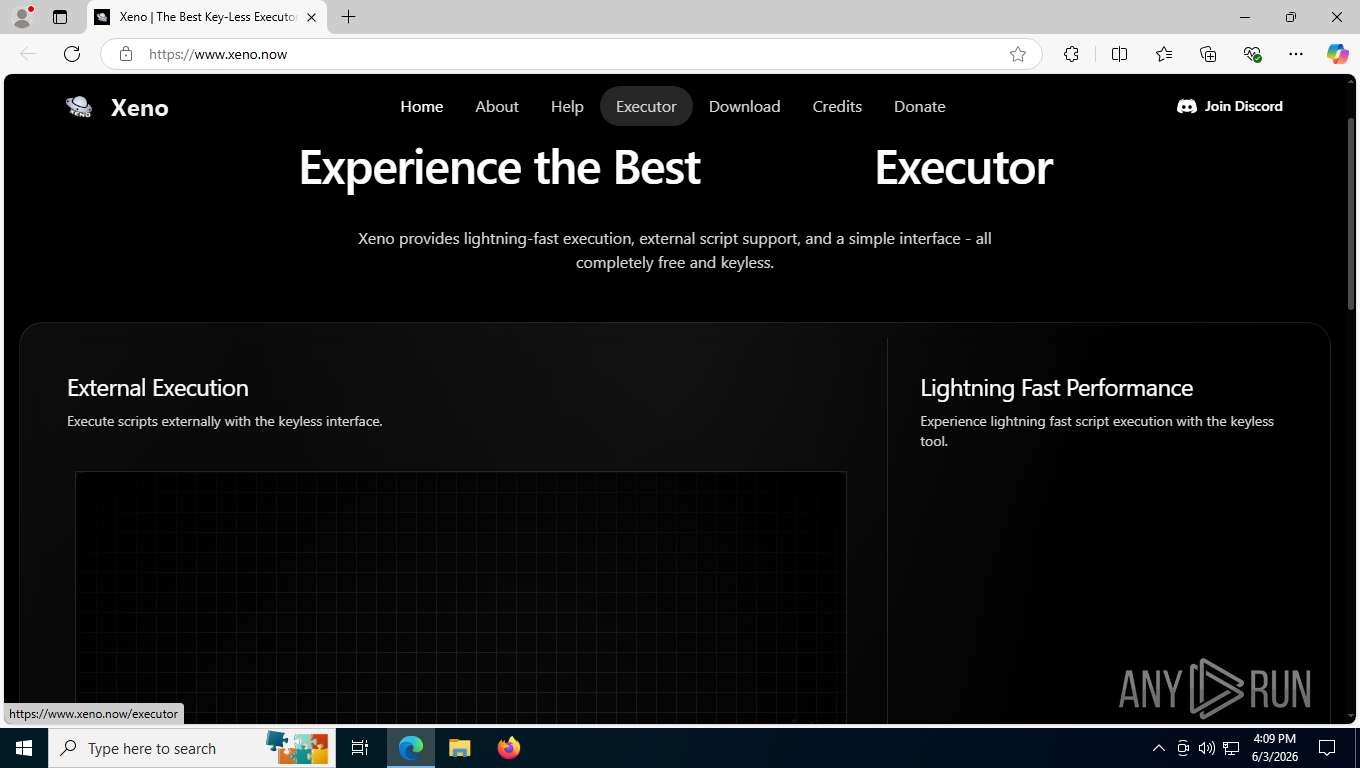
Task: Open Firefox taskbar icon
Action: [x=509, y=748]
